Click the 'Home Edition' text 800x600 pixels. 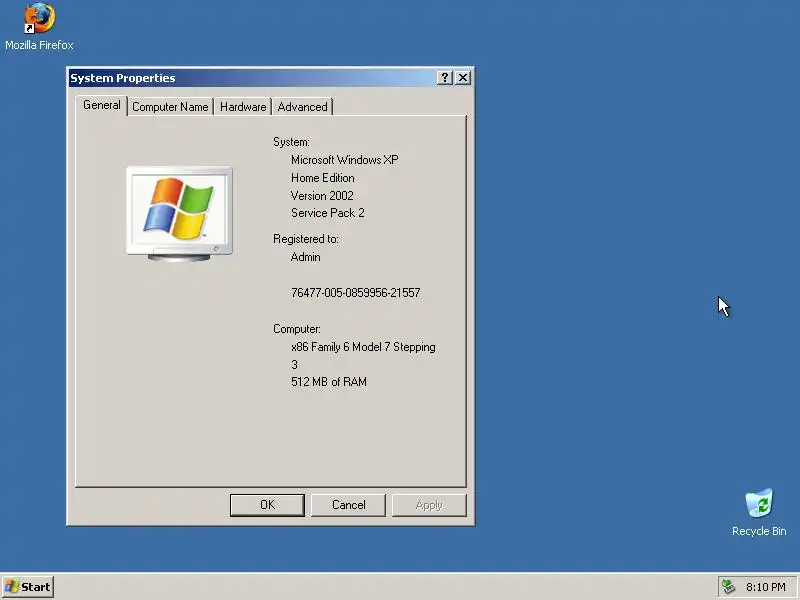pyautogui.click(x=322, y=178)
